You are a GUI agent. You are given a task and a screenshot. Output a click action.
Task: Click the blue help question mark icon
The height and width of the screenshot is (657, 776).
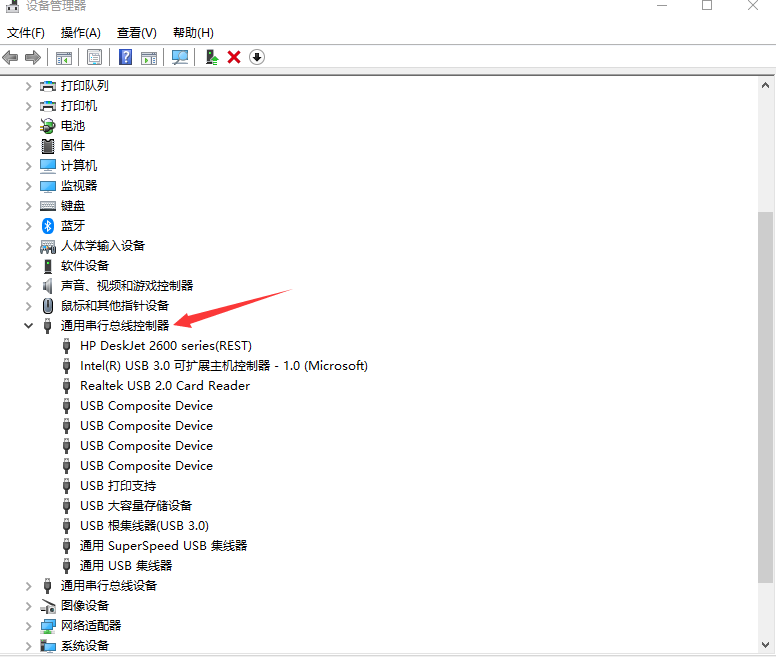coord(126,57)
